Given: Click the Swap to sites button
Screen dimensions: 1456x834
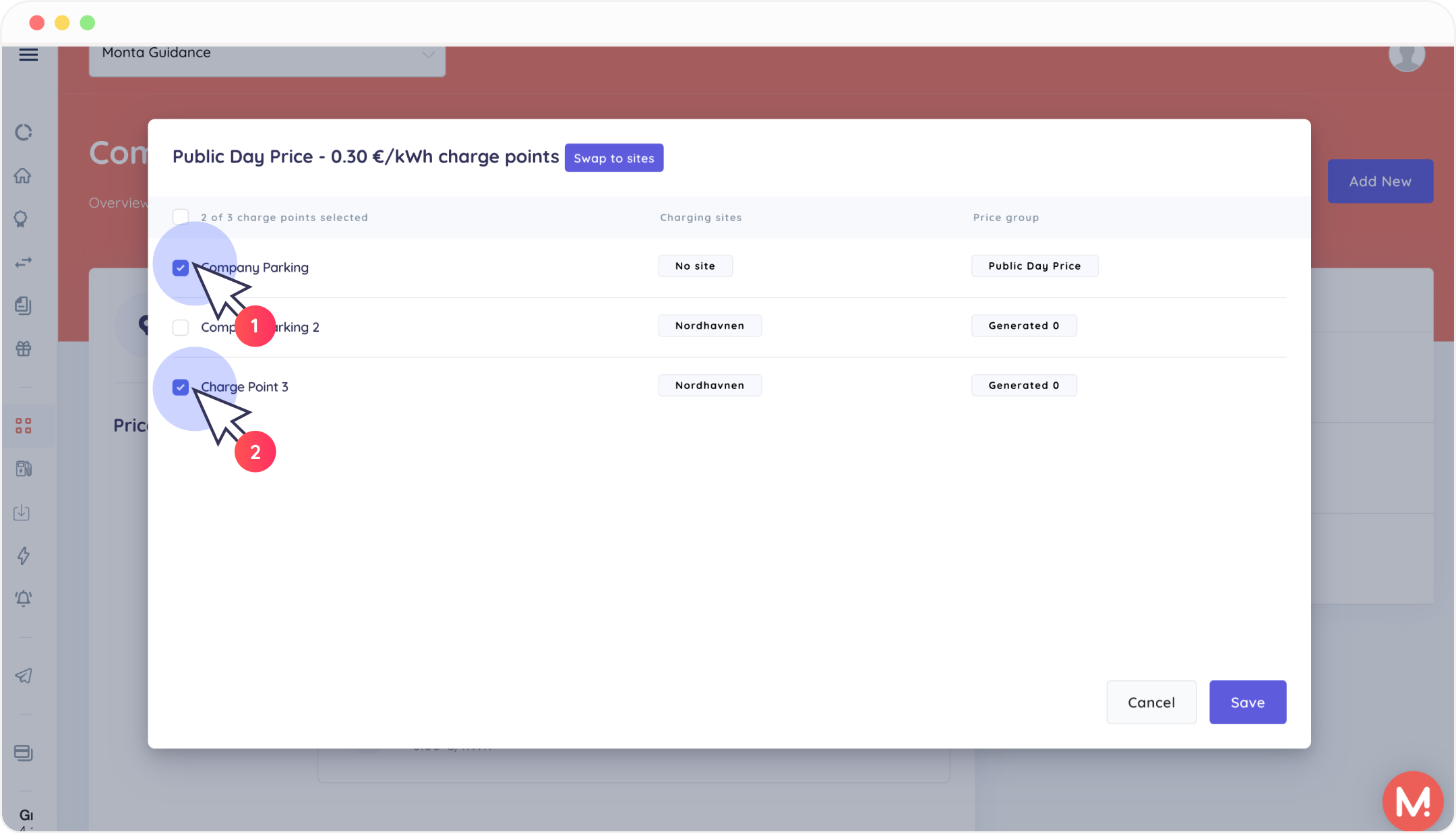Looking at the screenshot, I should pyautogui.click(x=614, y=158).
